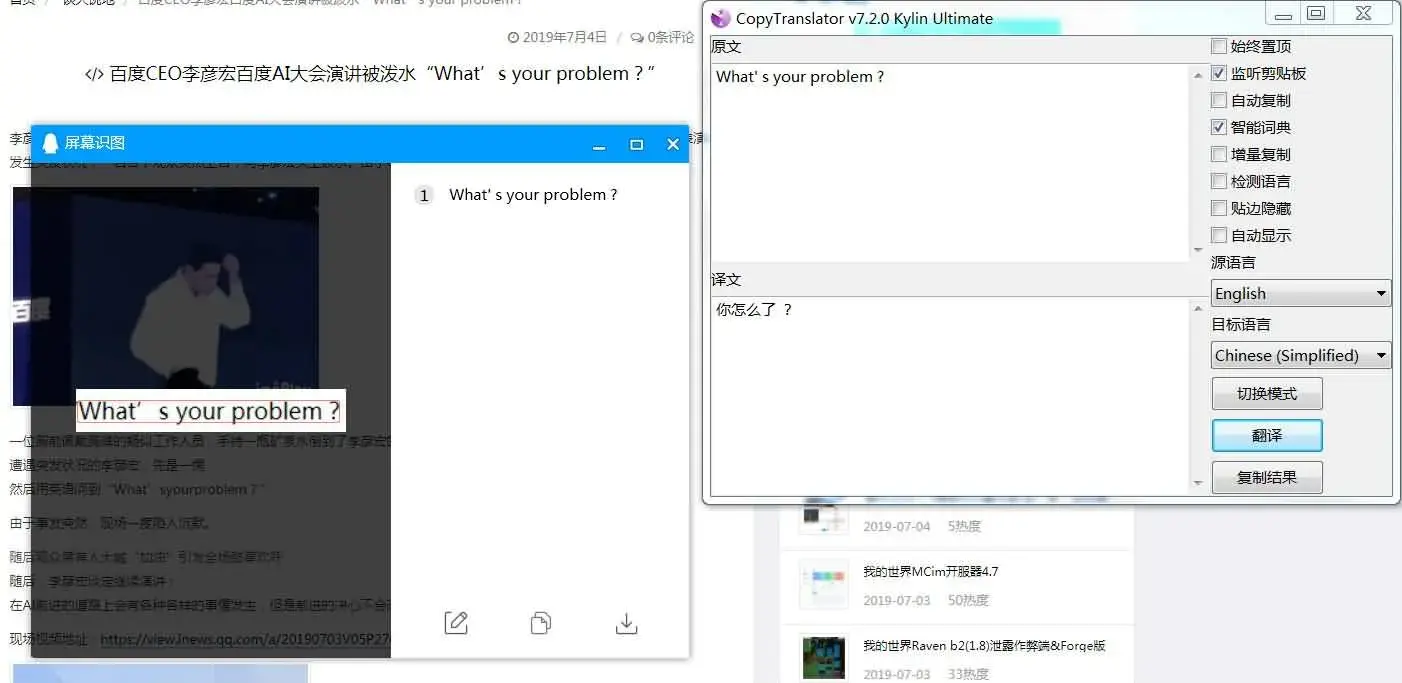Click the clock icon beside 2019年7月4日

(514, 37)
